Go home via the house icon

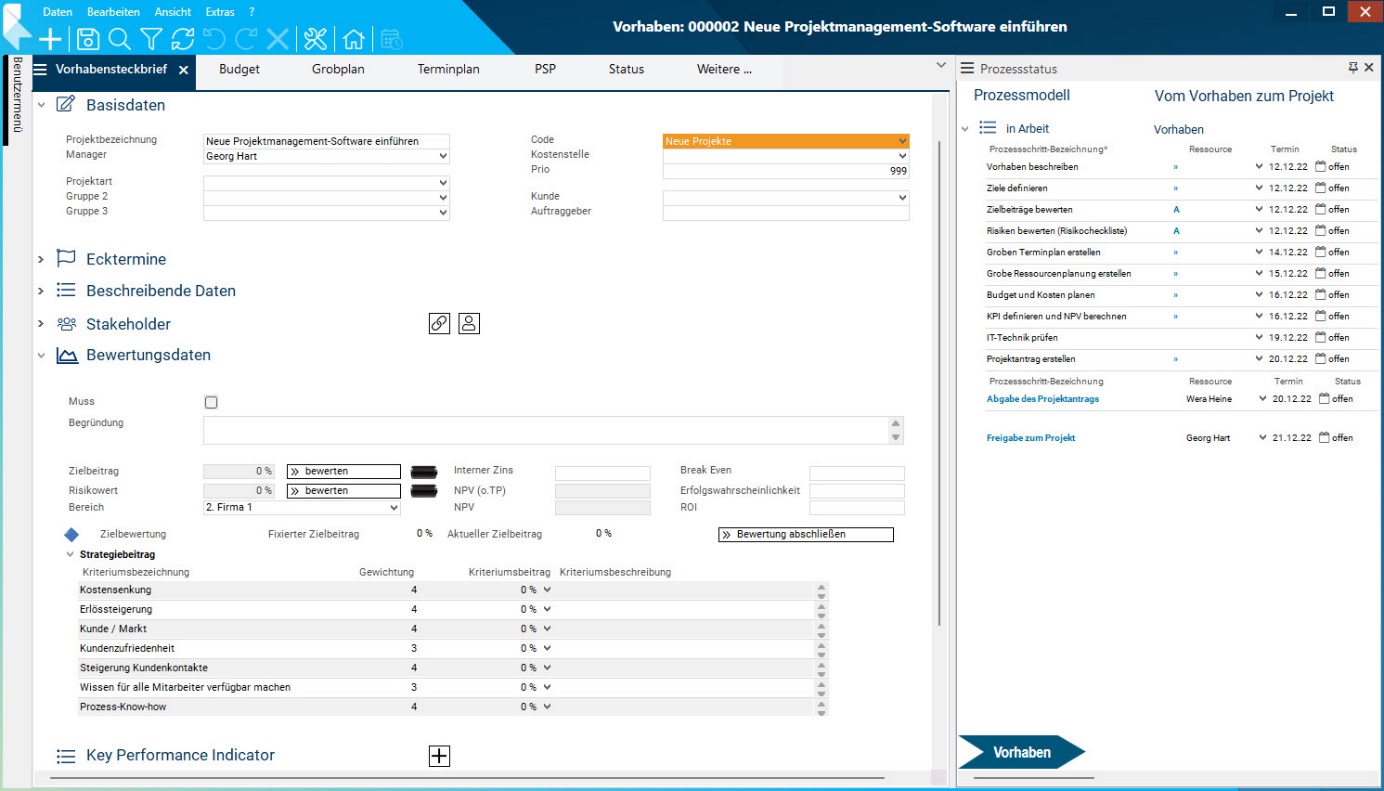coord(353,39)
